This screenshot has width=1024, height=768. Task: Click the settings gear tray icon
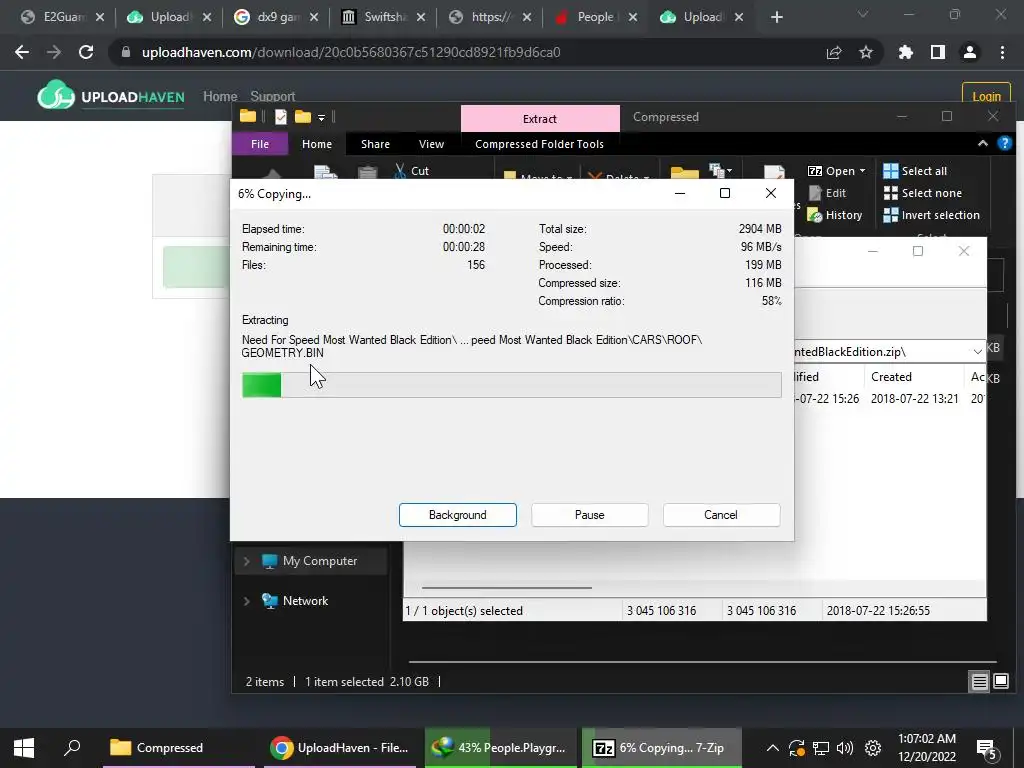click(x=873, y=748)
